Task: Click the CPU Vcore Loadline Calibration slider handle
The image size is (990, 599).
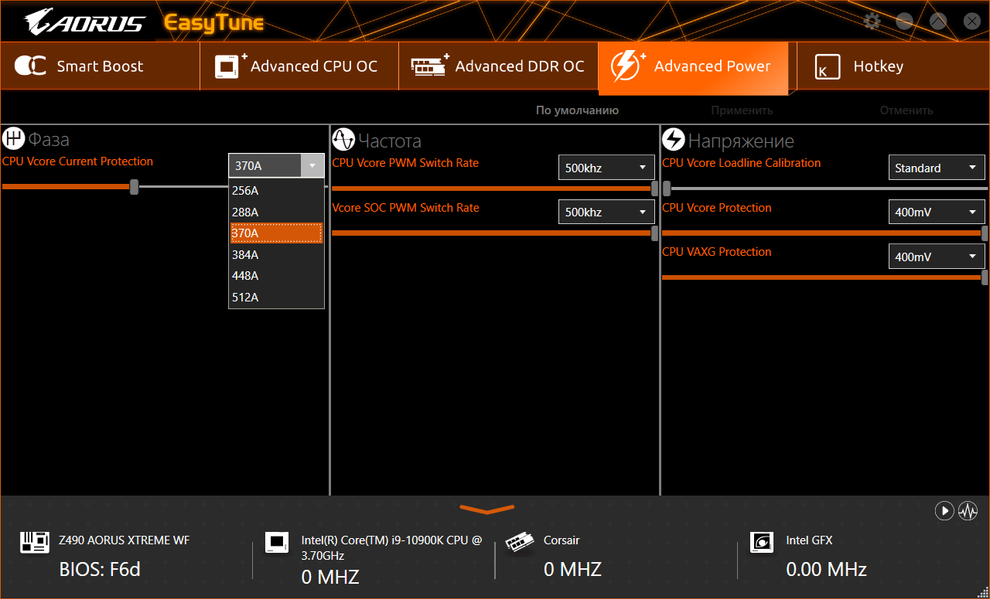Action: [x=667, y=188]
